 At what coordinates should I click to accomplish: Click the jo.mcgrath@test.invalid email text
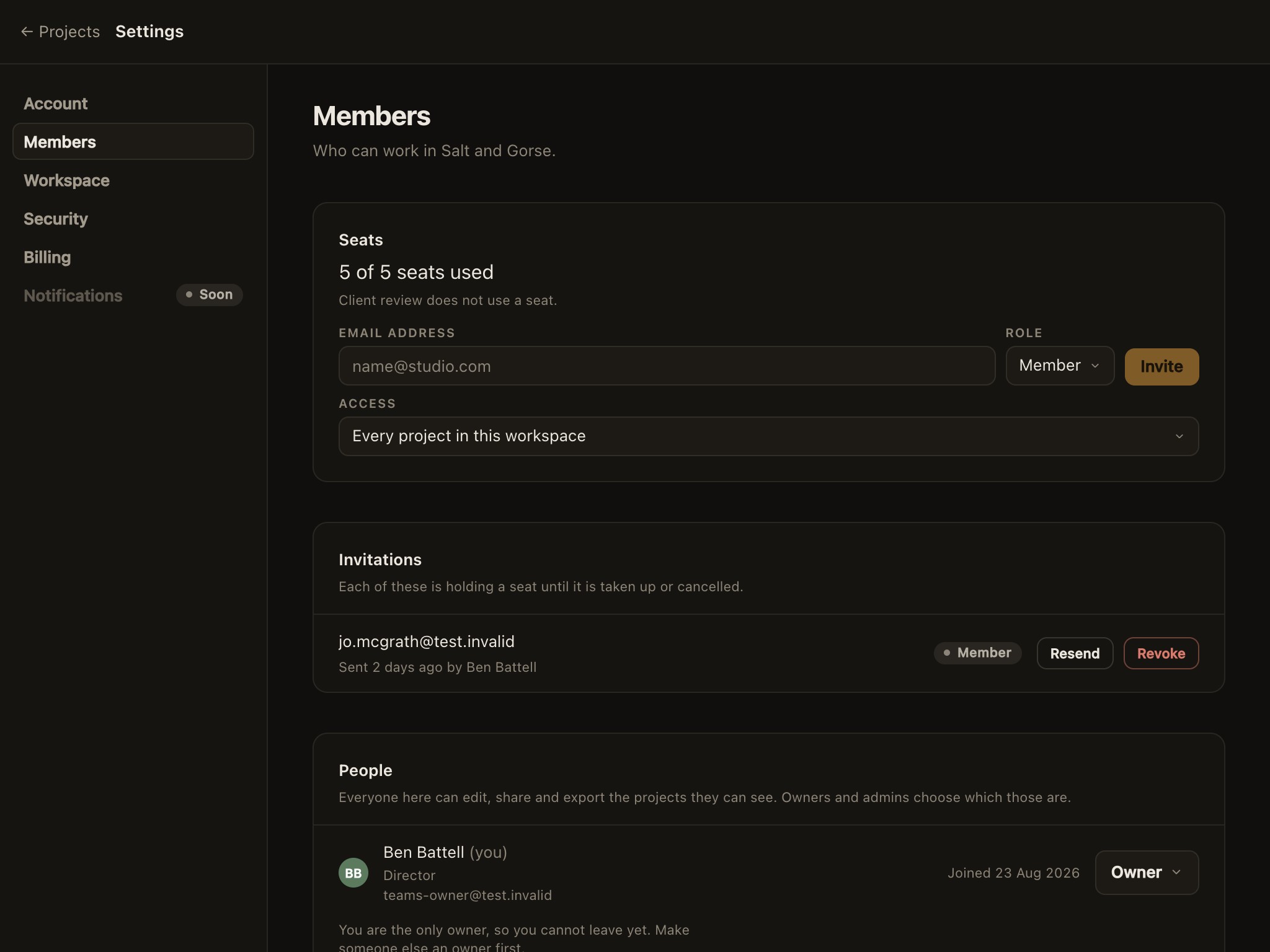click(427, 641)
